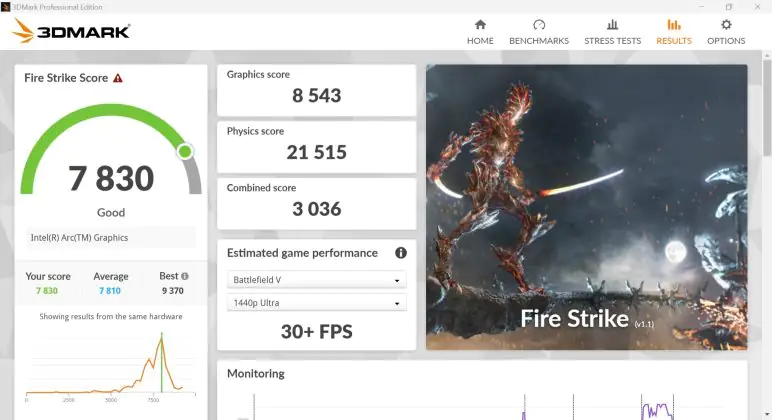
Task: Click the Fire Strike Score heading
Action: pyautogui.click(x=66, y=78)
